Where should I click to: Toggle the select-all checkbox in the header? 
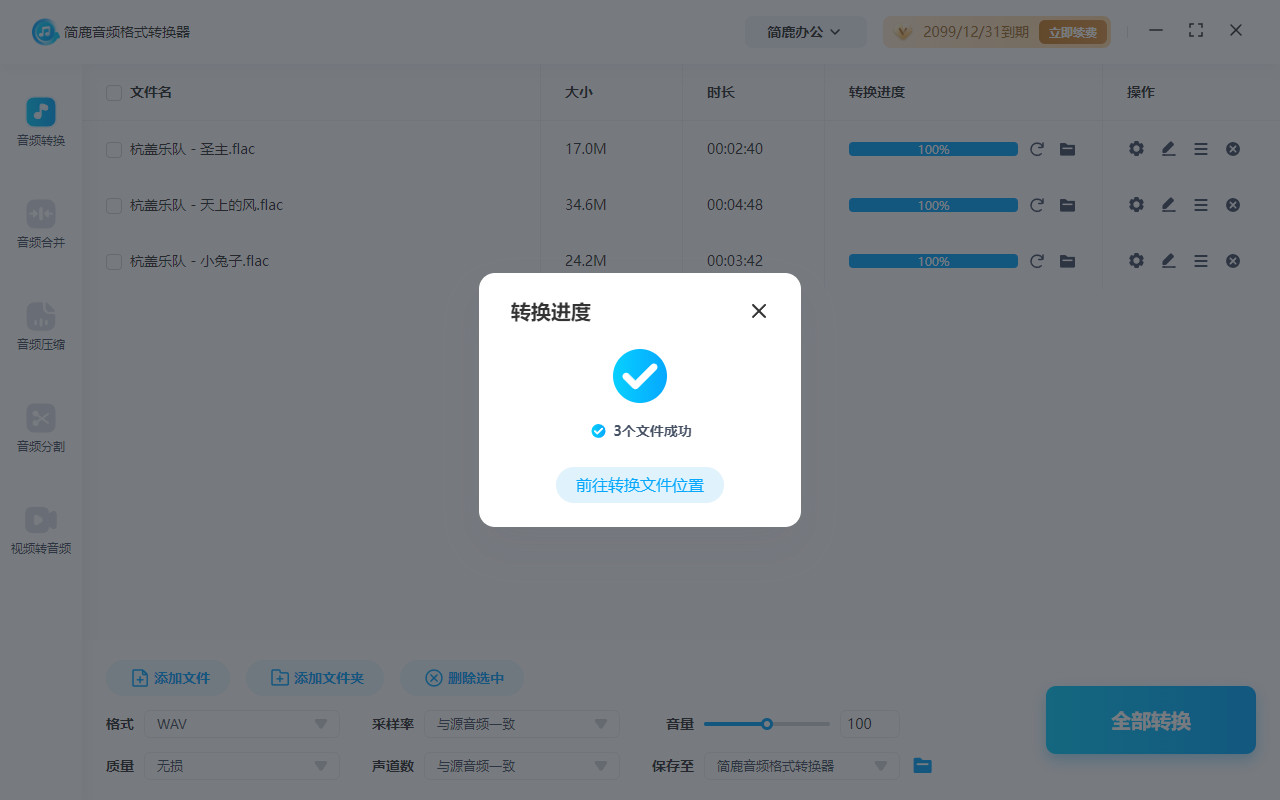click(113, 92)
